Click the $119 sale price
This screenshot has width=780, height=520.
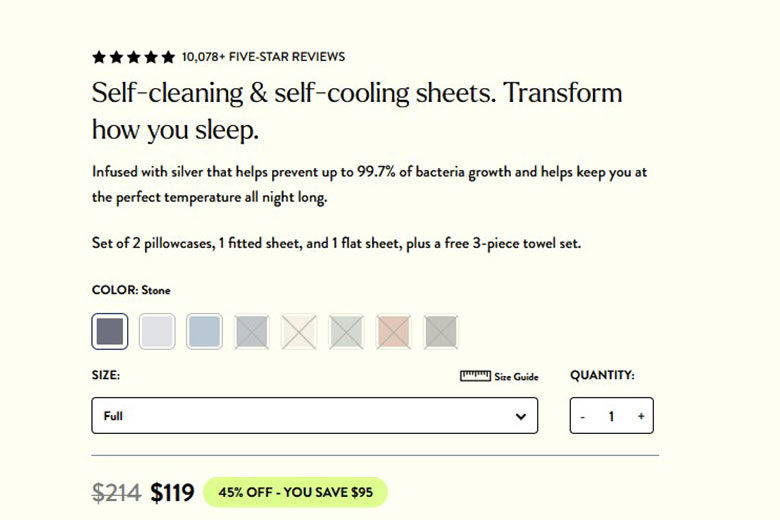click(x=172, y=493)
